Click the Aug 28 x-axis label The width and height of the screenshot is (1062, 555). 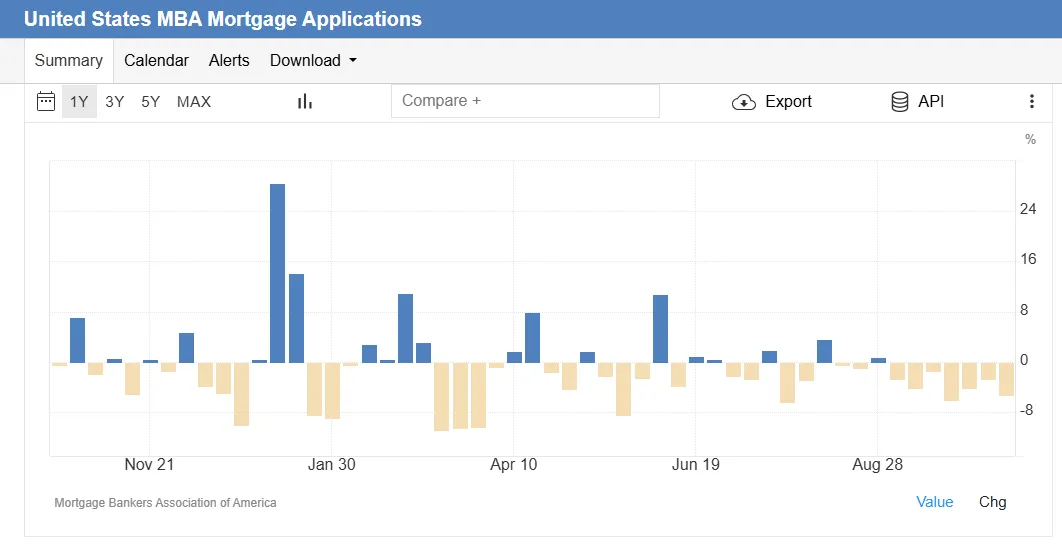click(x=877, y=465)
